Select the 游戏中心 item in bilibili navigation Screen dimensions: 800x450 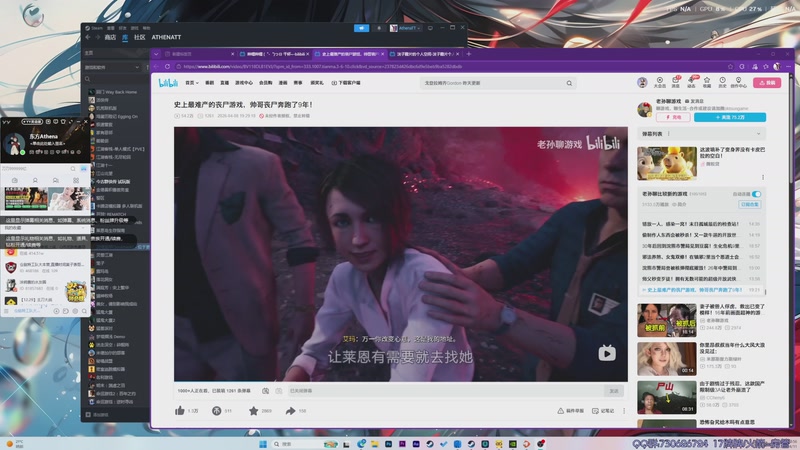point(244,83)
